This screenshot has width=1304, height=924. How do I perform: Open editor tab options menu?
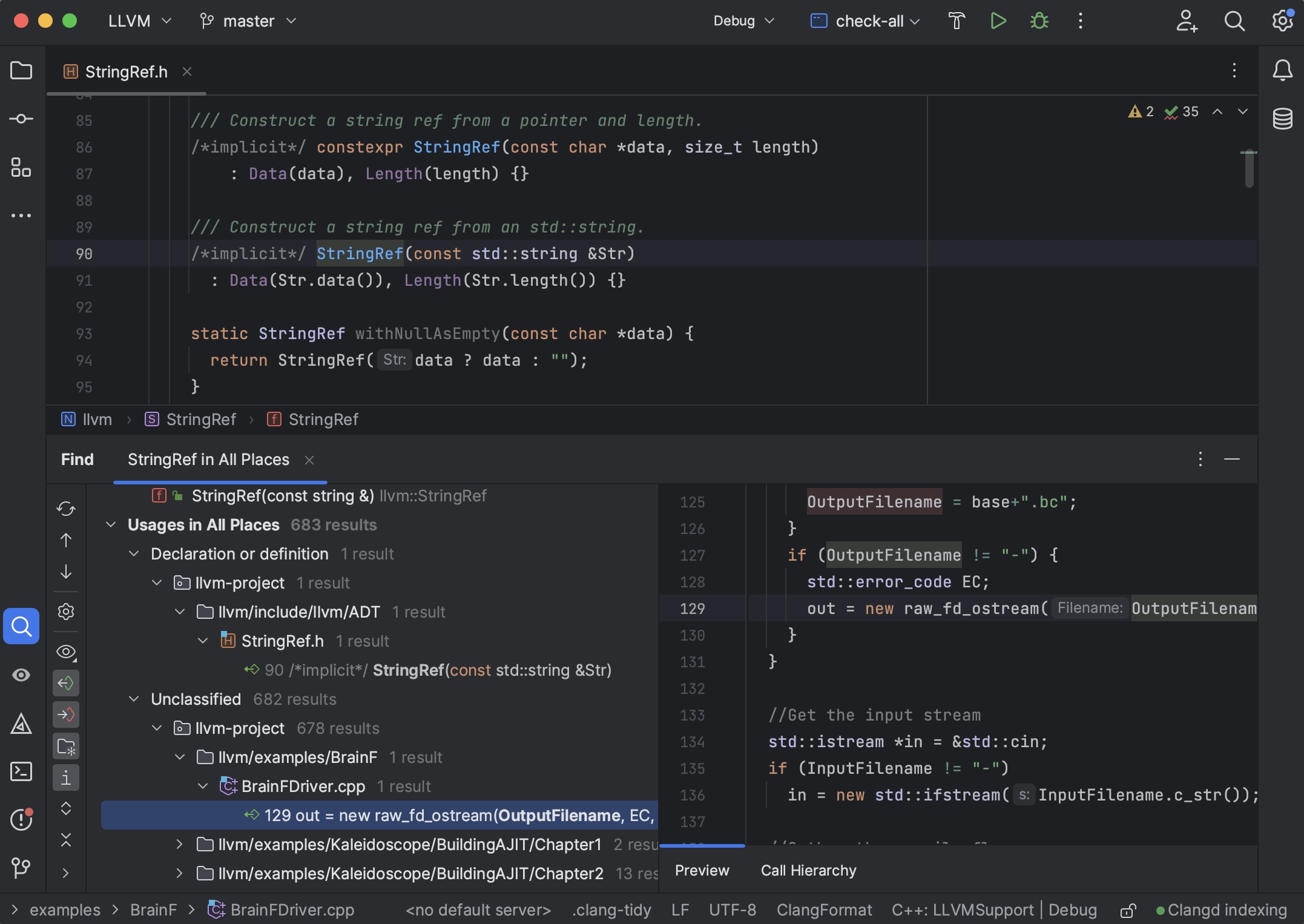pyautogui.click(x=1234, y=71)
